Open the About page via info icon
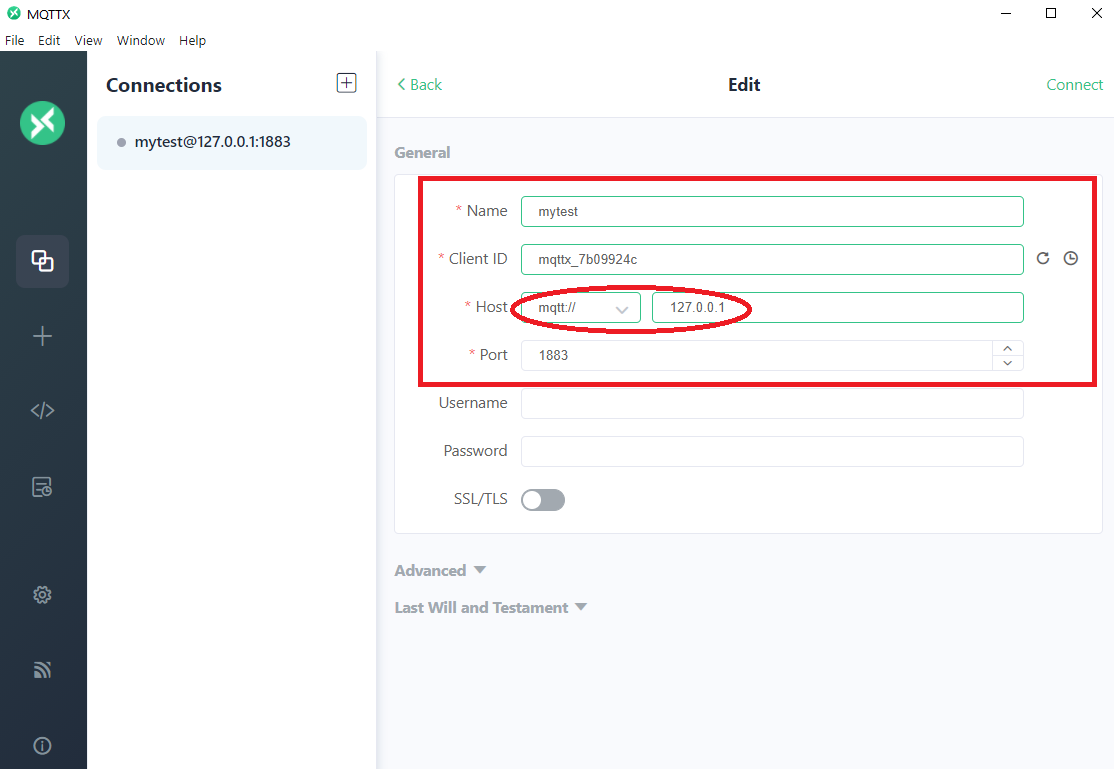 (42, 745)
